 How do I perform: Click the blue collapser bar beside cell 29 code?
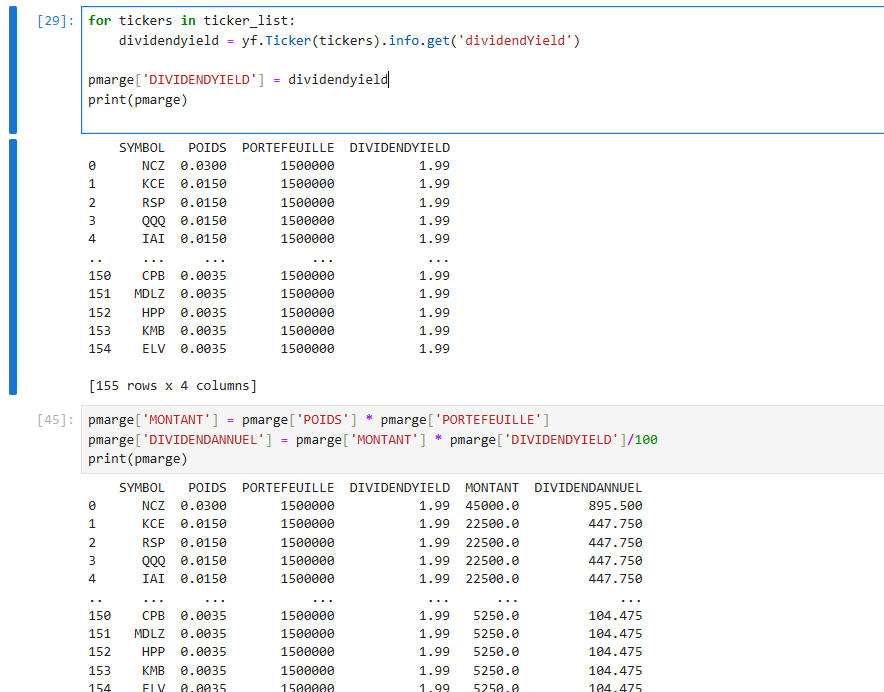tap(13, 70)
